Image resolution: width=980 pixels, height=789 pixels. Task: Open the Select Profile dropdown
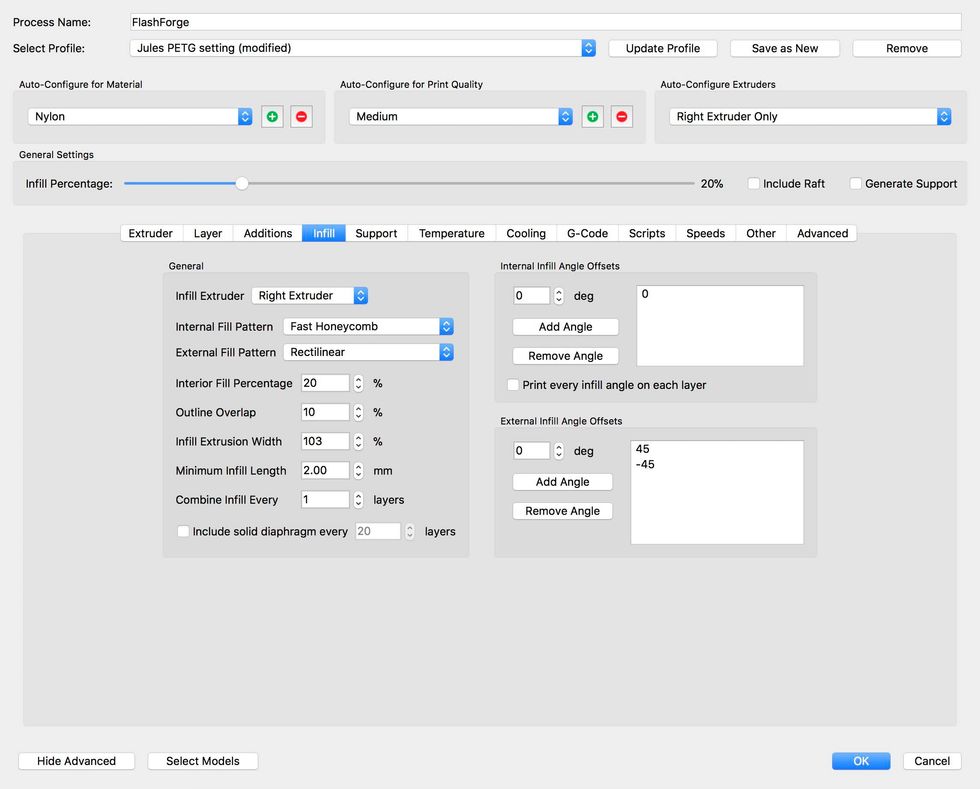363,48
